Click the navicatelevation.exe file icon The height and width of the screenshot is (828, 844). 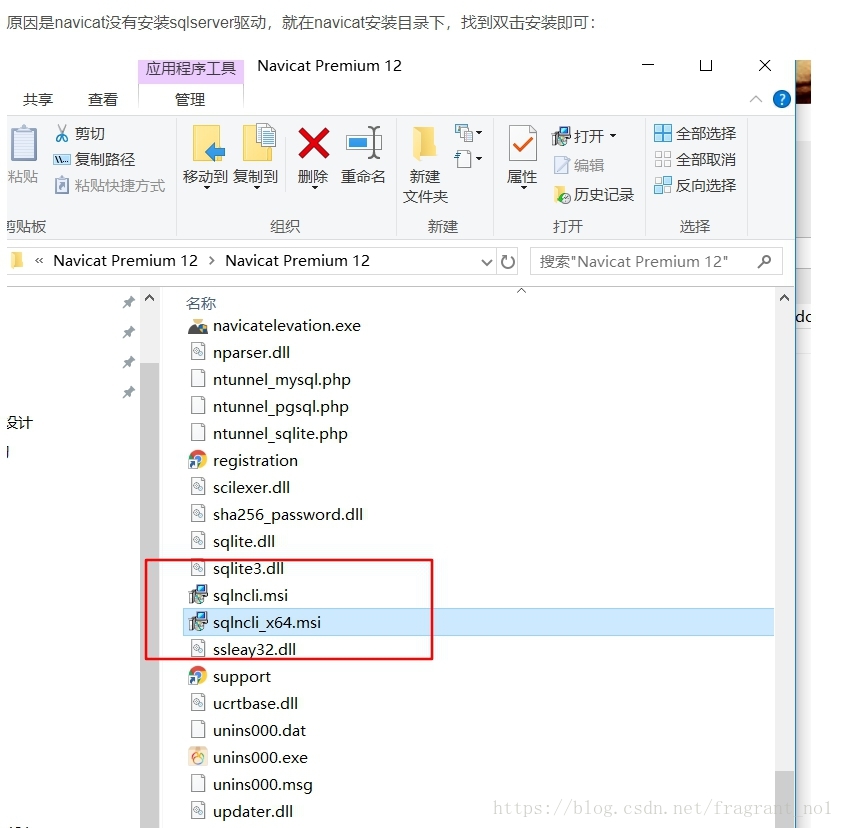pyautogui.click(x=198, y=326)
